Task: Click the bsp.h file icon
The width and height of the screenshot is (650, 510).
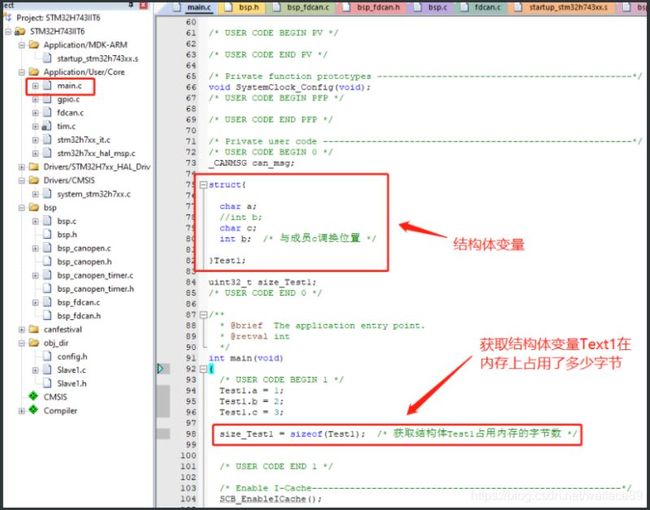Action: click(x=47, y=235)
